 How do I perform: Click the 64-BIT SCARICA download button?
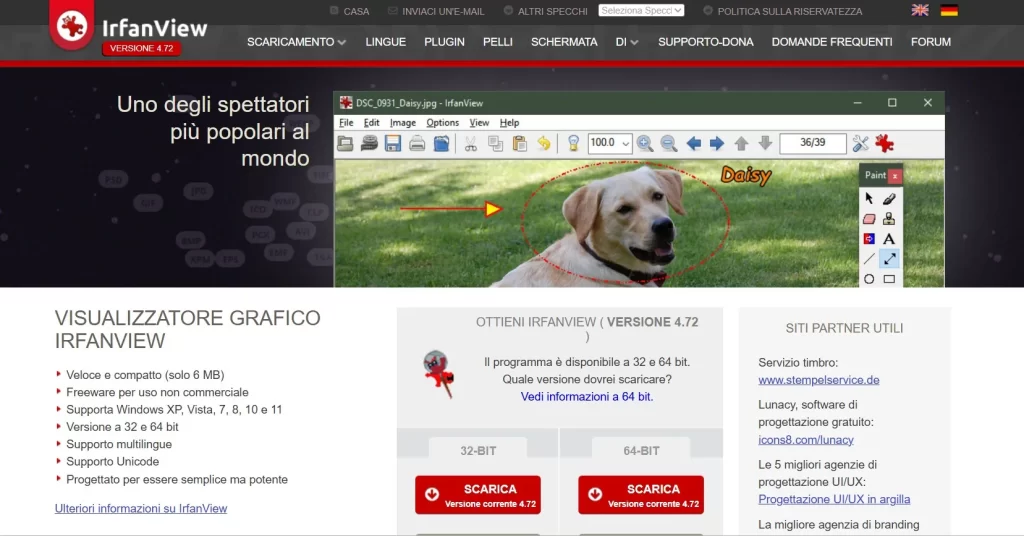pos(641,495)
